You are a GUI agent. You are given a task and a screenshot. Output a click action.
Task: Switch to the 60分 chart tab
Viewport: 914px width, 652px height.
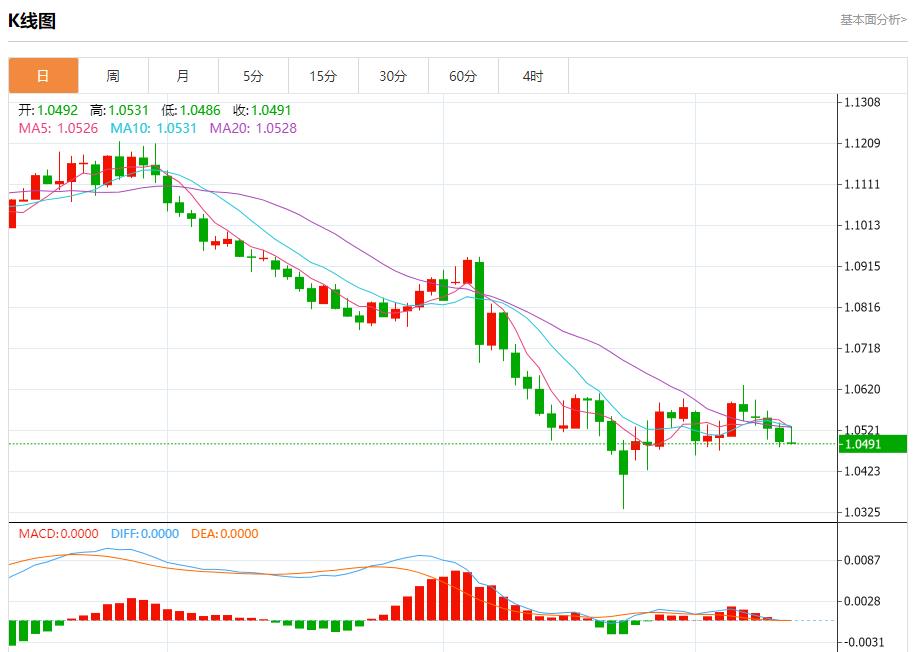coord(463,76)
